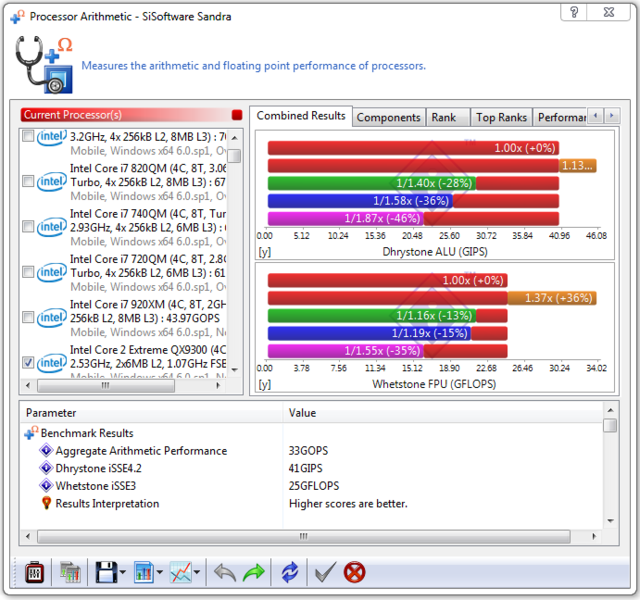Click the Dhrystone chart [y] axis label

[264, 252]
